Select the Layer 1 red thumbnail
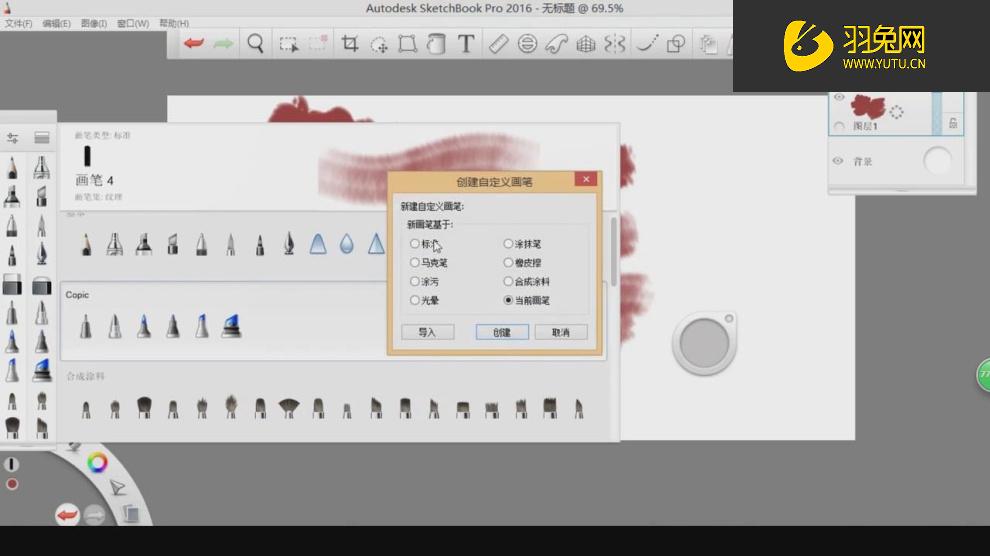 pyautogui.click(x=868, y=106)
